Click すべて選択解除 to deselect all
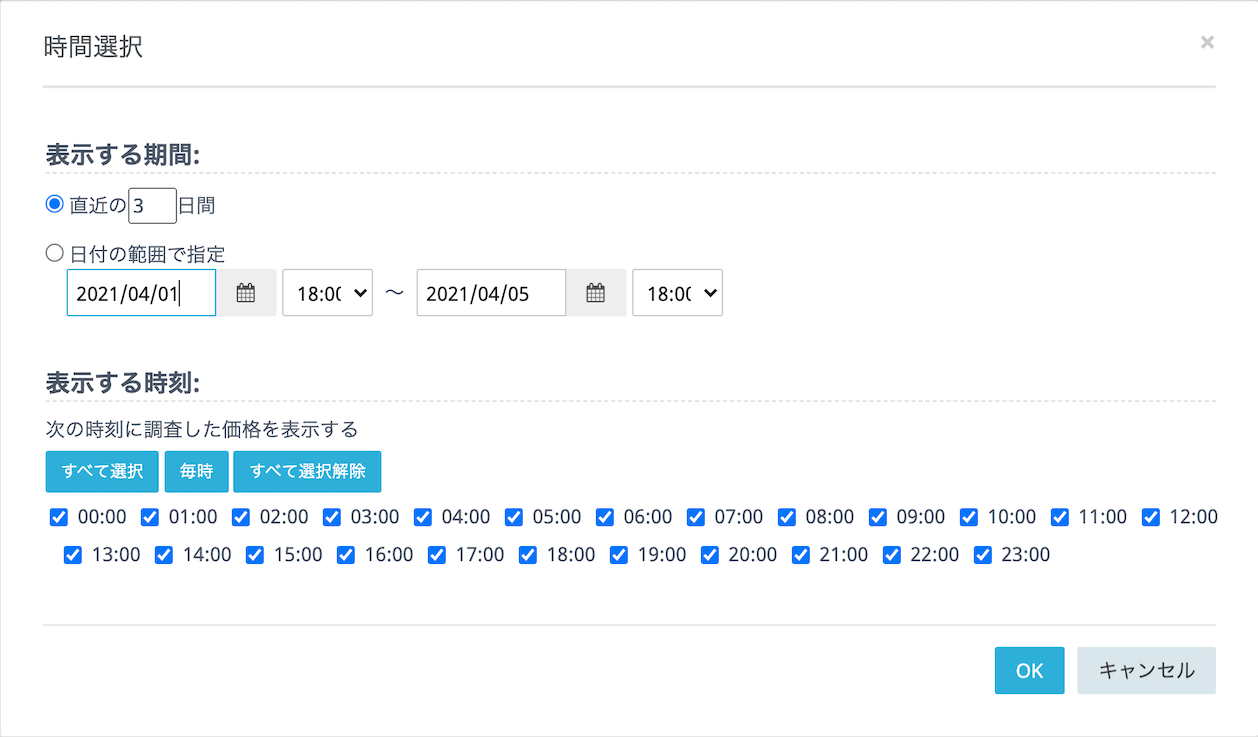1258x737 pixels. point(307,472)
